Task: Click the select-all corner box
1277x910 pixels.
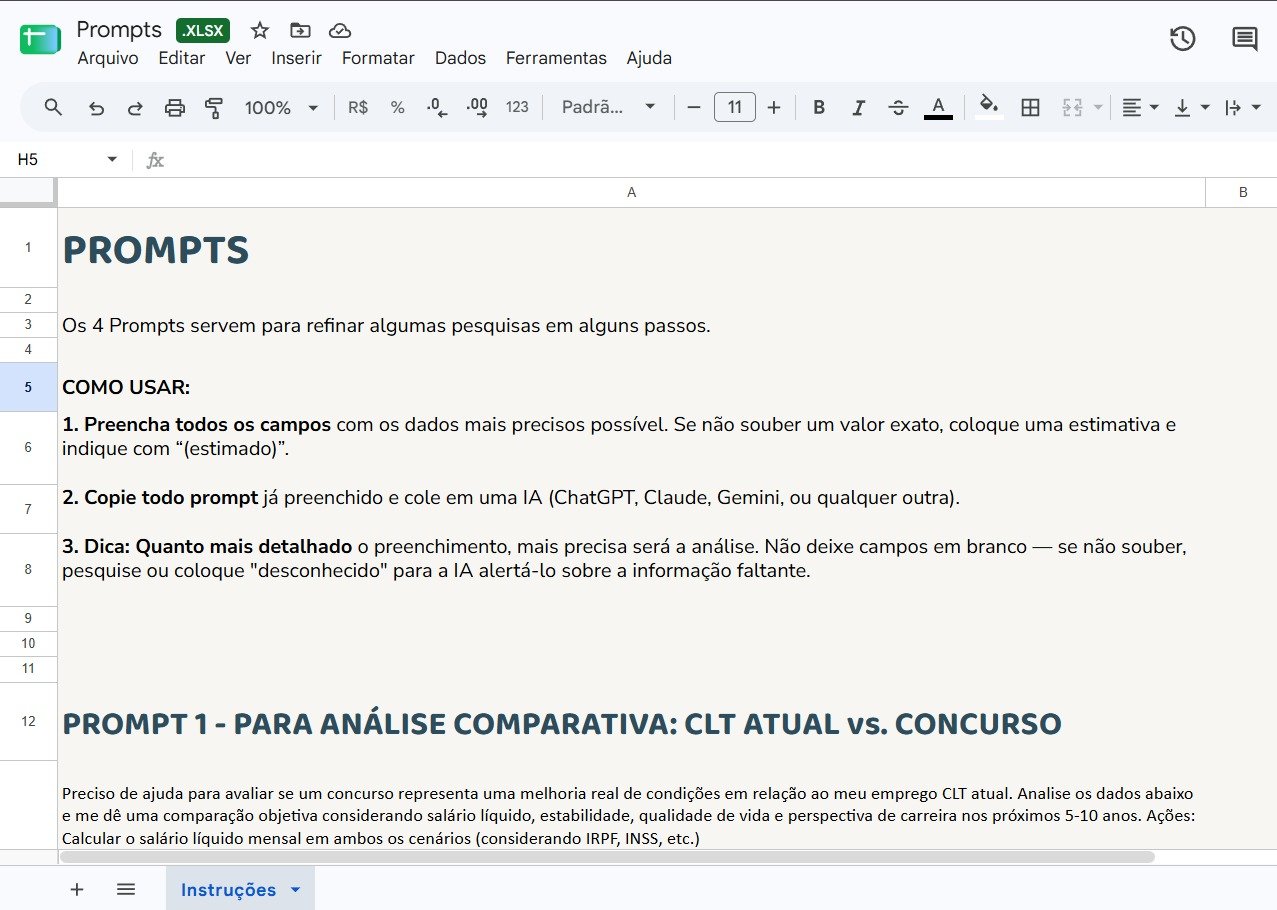Action: tap(28, 192)
